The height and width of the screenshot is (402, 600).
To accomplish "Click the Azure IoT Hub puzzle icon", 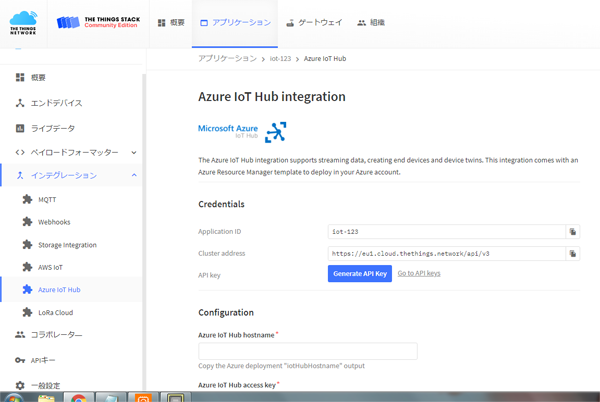I will tap(27, 290).
